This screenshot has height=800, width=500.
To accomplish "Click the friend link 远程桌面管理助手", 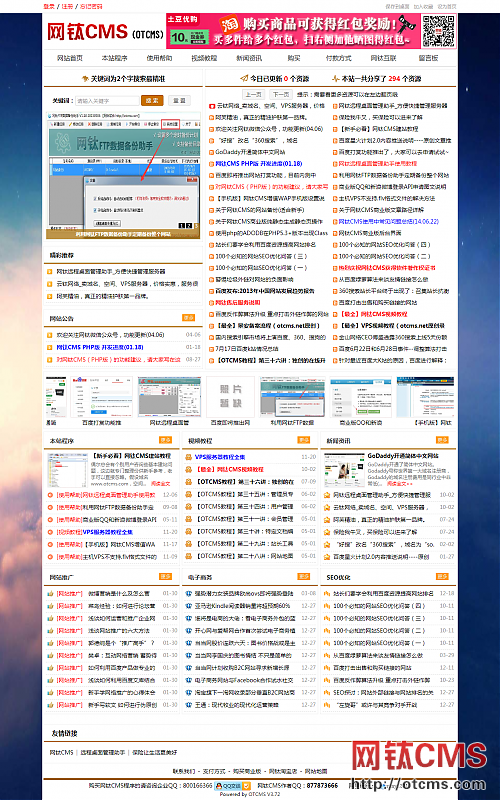I will 103,753.
